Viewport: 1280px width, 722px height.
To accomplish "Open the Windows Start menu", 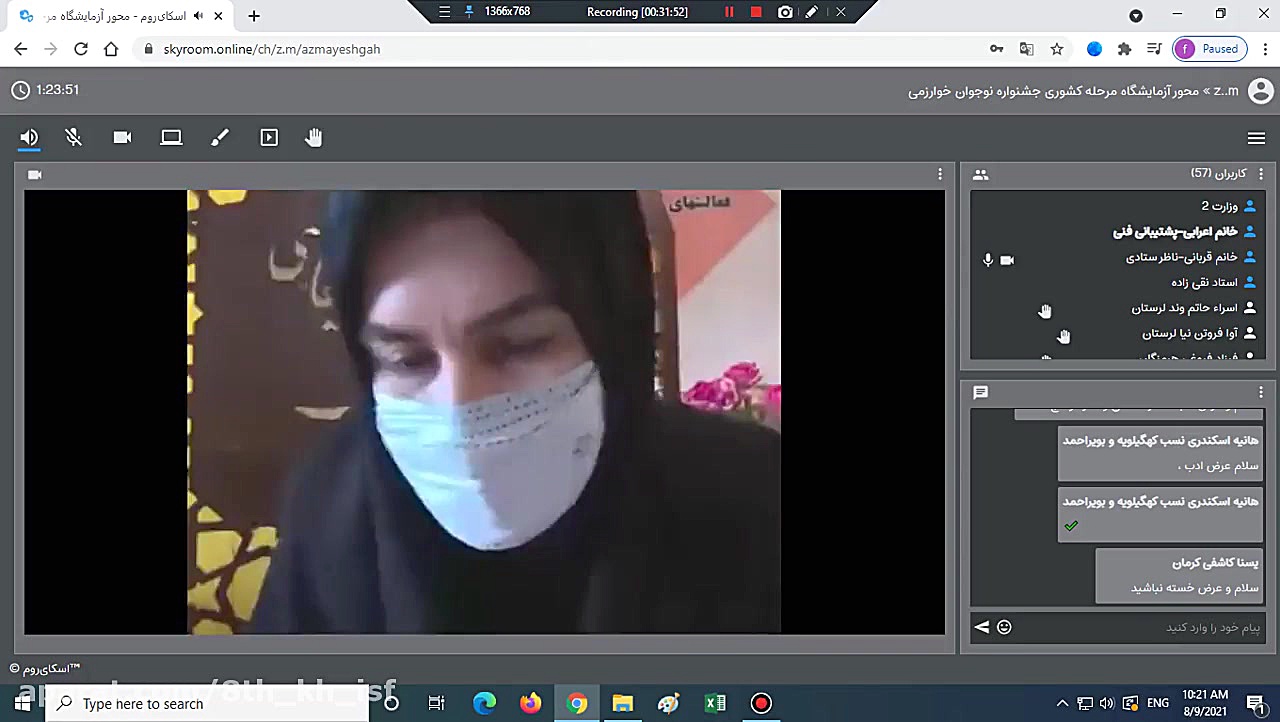I will point(22,704).
